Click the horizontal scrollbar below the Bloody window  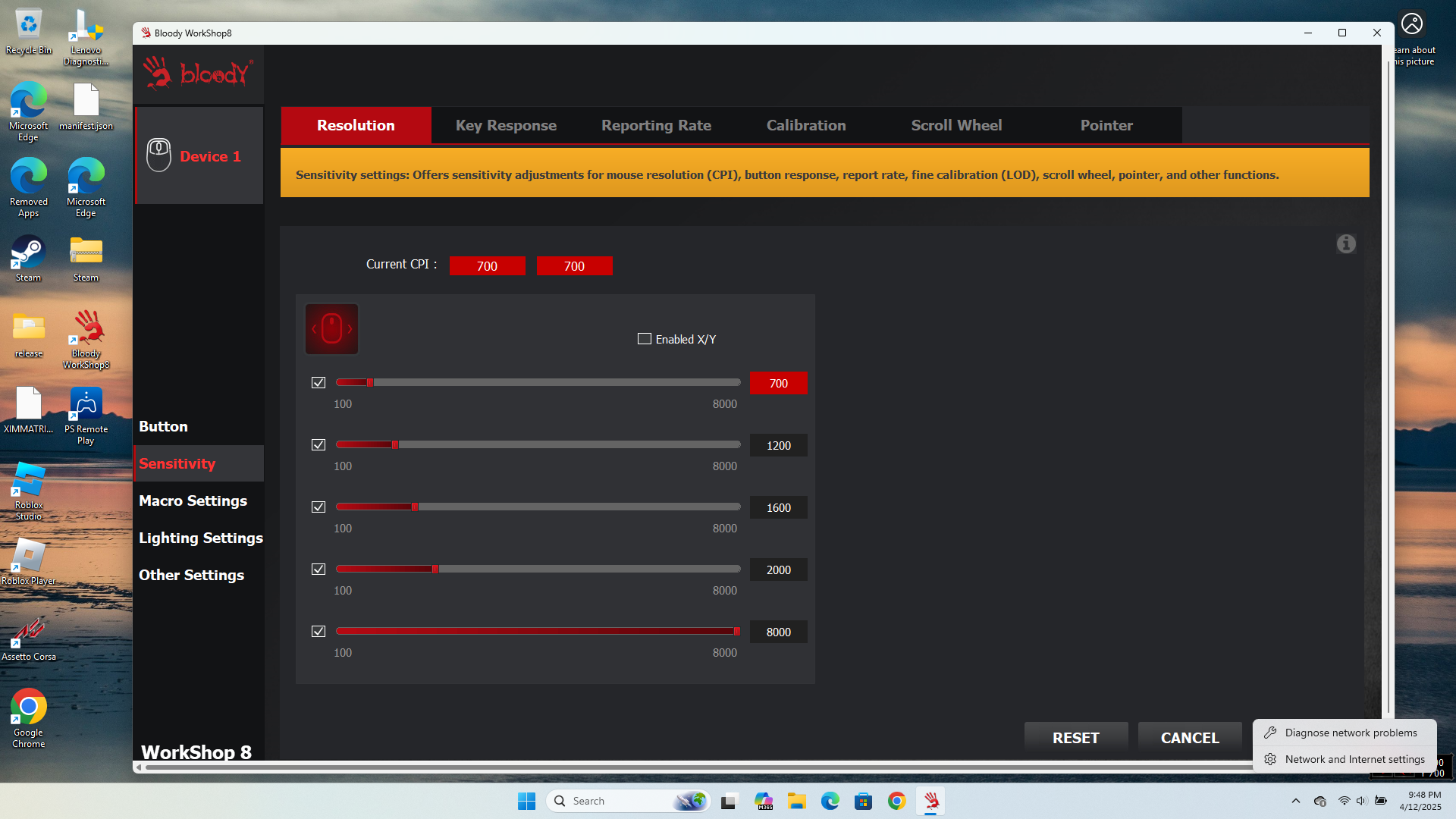[x=698, y=767]
